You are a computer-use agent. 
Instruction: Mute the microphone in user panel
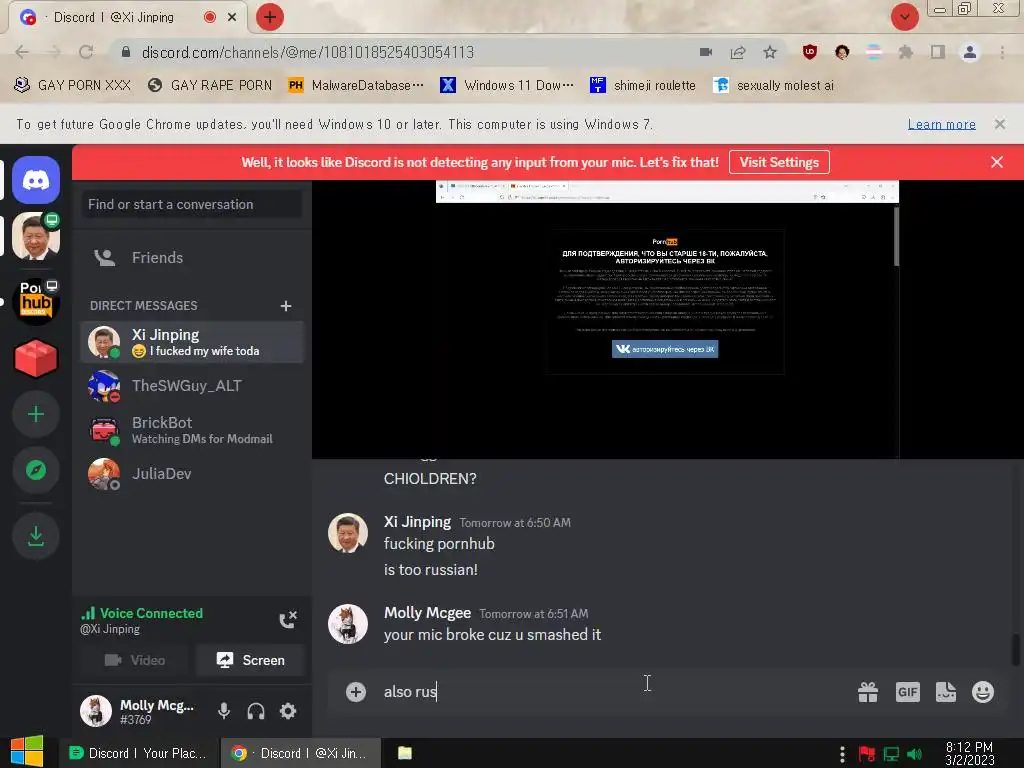(224, 711)
